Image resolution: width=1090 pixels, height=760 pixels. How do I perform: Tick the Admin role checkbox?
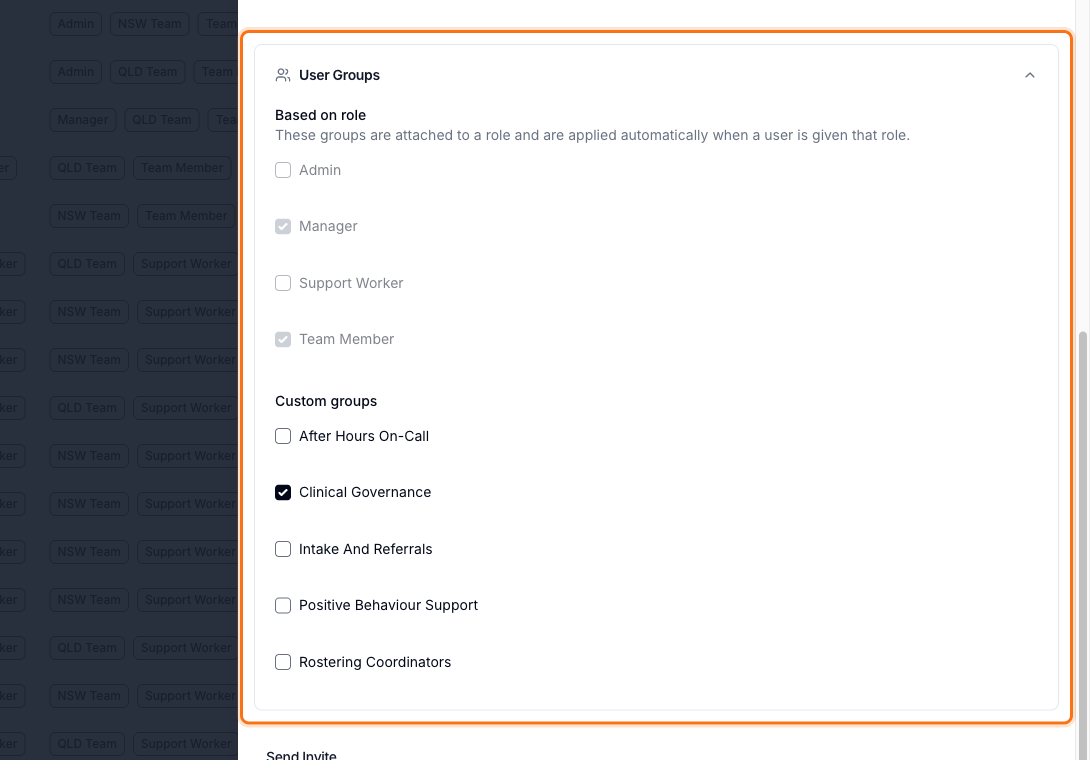(x=283, y=170)
